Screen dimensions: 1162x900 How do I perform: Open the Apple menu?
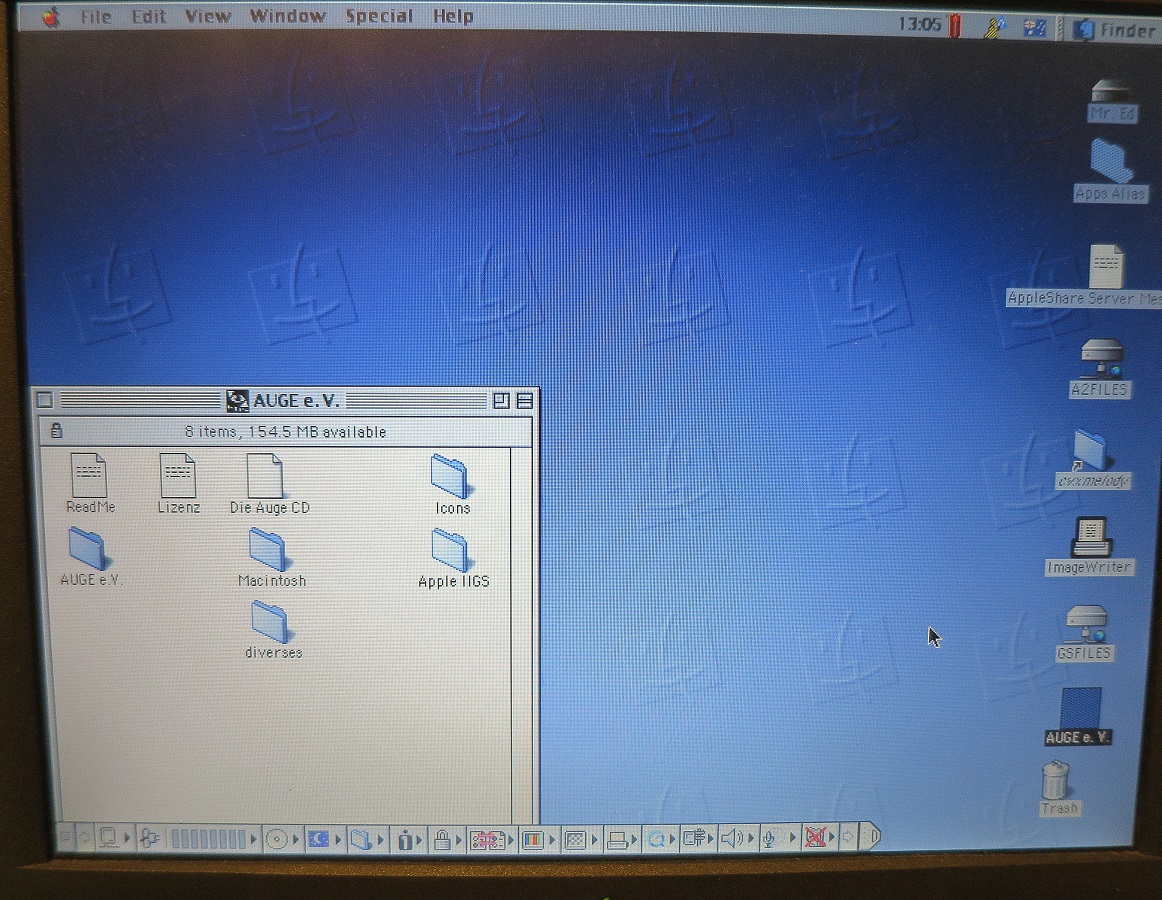(x=50, y=16)
